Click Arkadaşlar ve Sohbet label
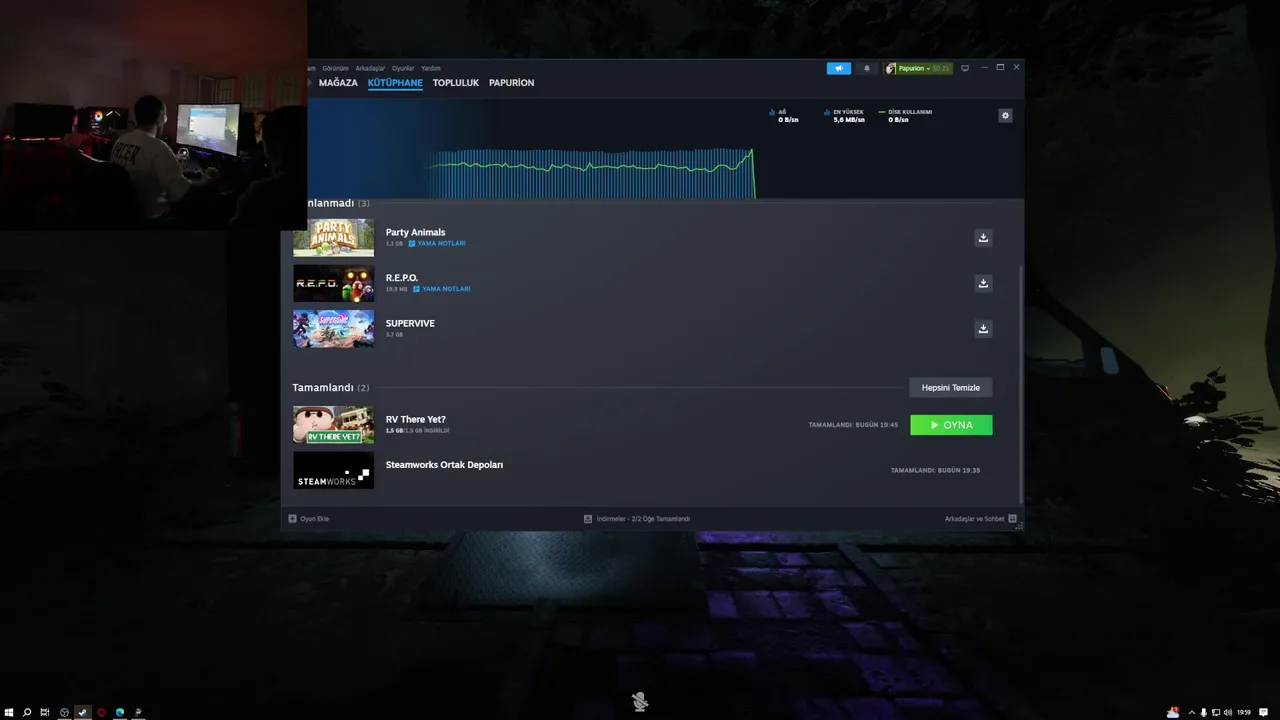The image size is (1280, 720). pos(974,519)
